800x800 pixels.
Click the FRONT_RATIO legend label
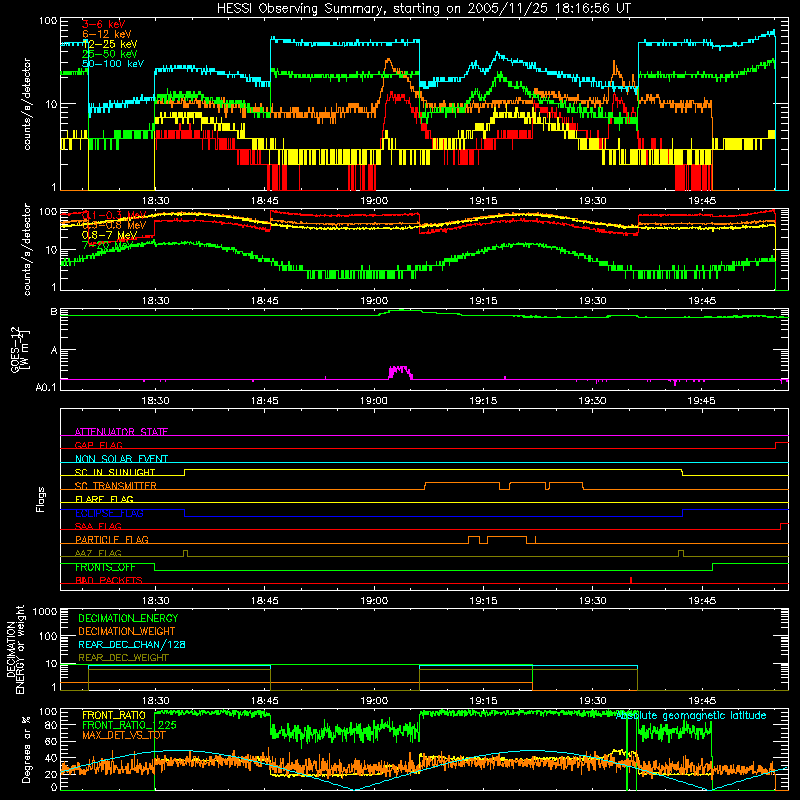pyautogui.click(x=114, y=715)
